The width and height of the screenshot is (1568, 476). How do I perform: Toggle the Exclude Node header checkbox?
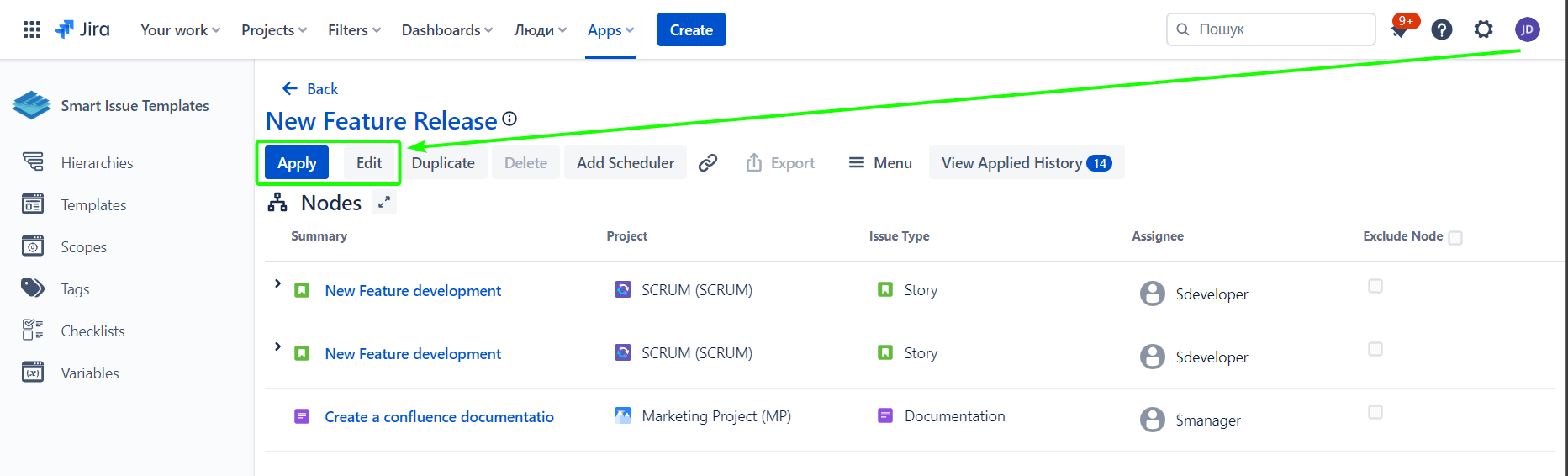1456,238
